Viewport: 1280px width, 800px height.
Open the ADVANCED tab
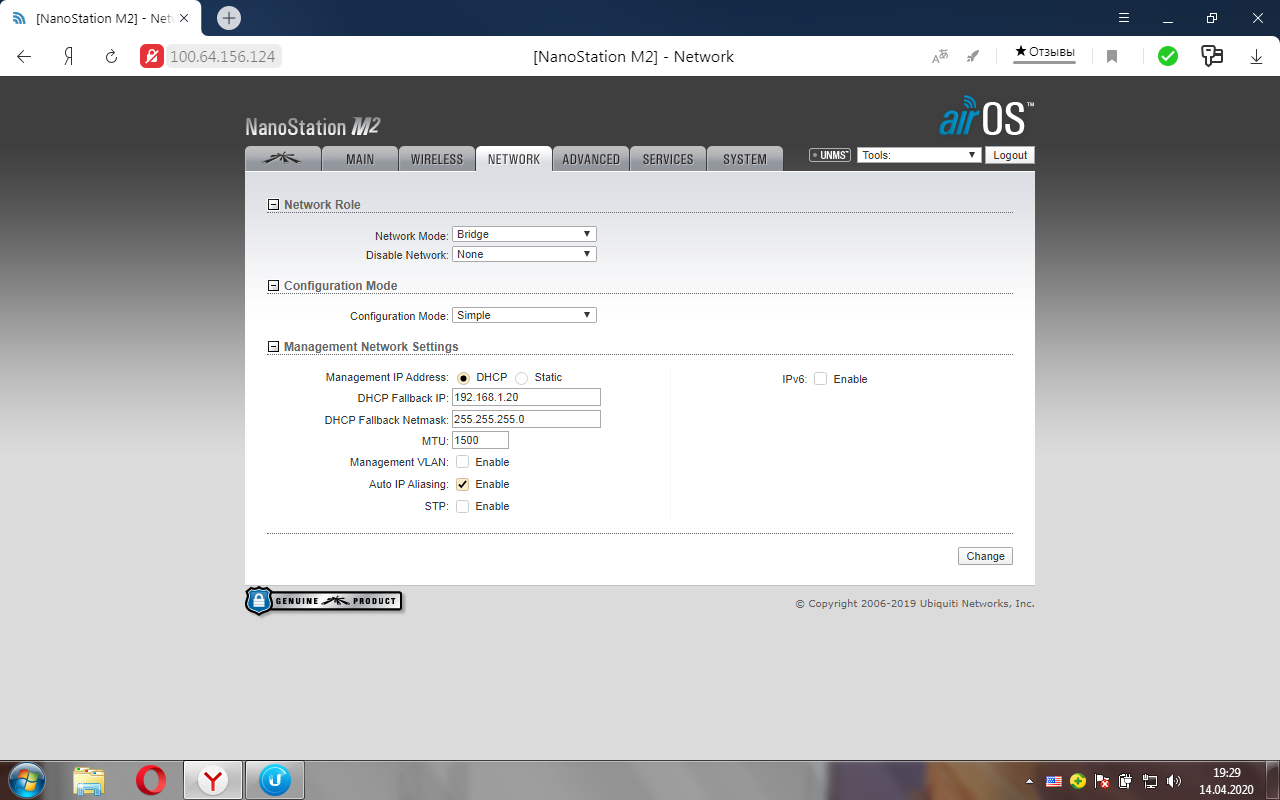pos(591,158)
